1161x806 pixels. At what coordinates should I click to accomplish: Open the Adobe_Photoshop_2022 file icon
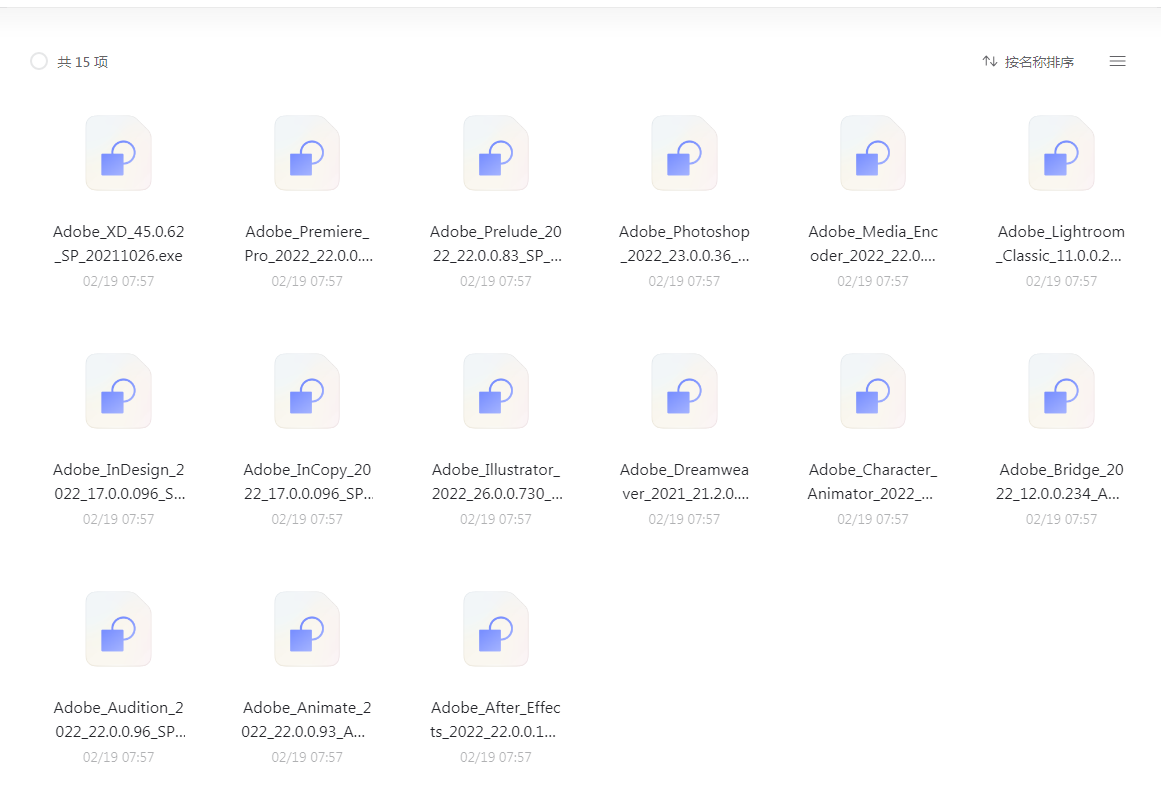coord(684,154)
